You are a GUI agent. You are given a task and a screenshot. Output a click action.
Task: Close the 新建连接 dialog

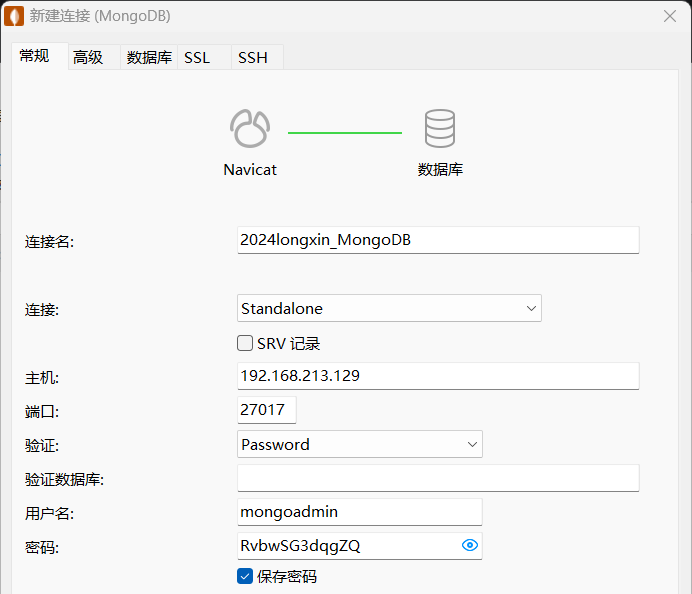[670, 16]
